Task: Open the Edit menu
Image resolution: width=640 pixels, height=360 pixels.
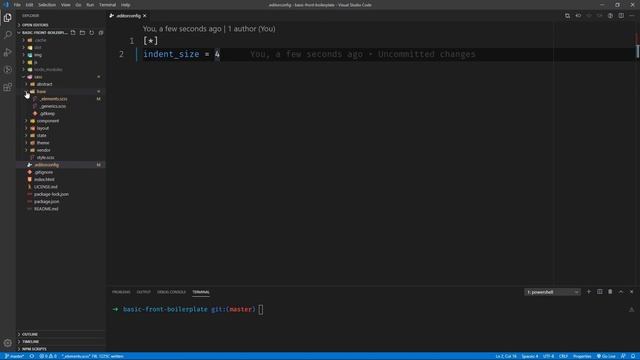Action: pos(29,5)
